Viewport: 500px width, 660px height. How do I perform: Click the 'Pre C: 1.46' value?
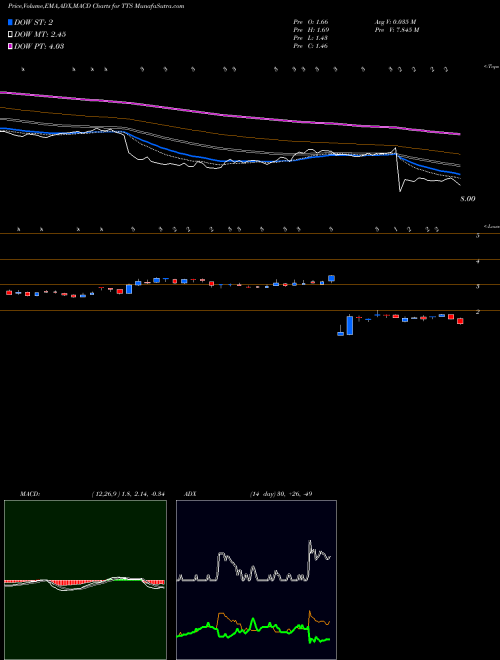311,46
